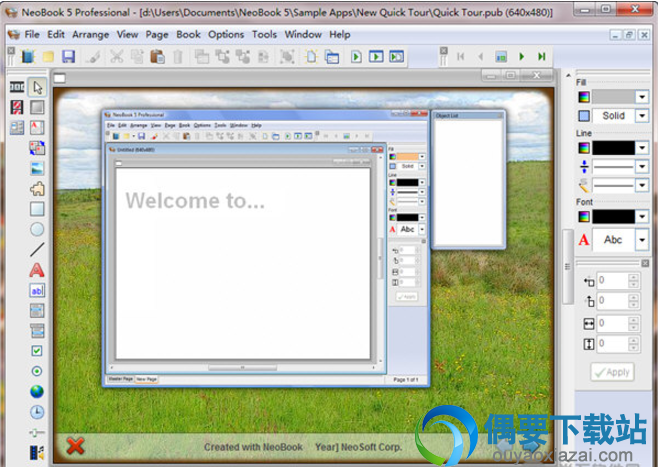Click the red X exit button on page
This screenshot has height=467, width=658.
coord(76,446)
